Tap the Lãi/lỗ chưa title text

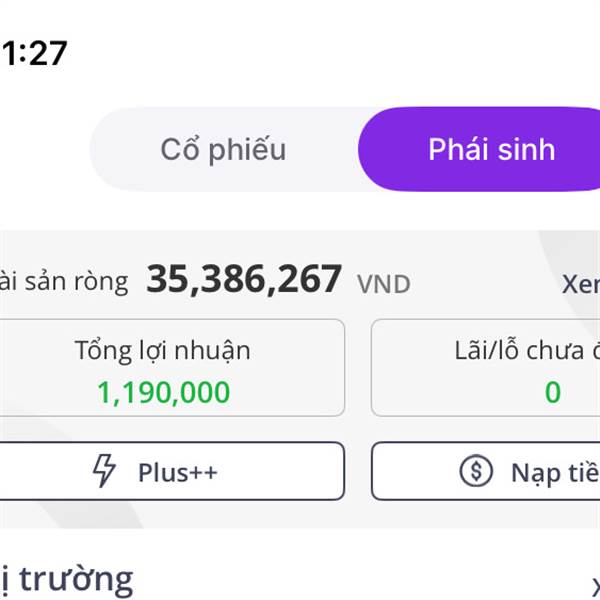coord(527,351)
